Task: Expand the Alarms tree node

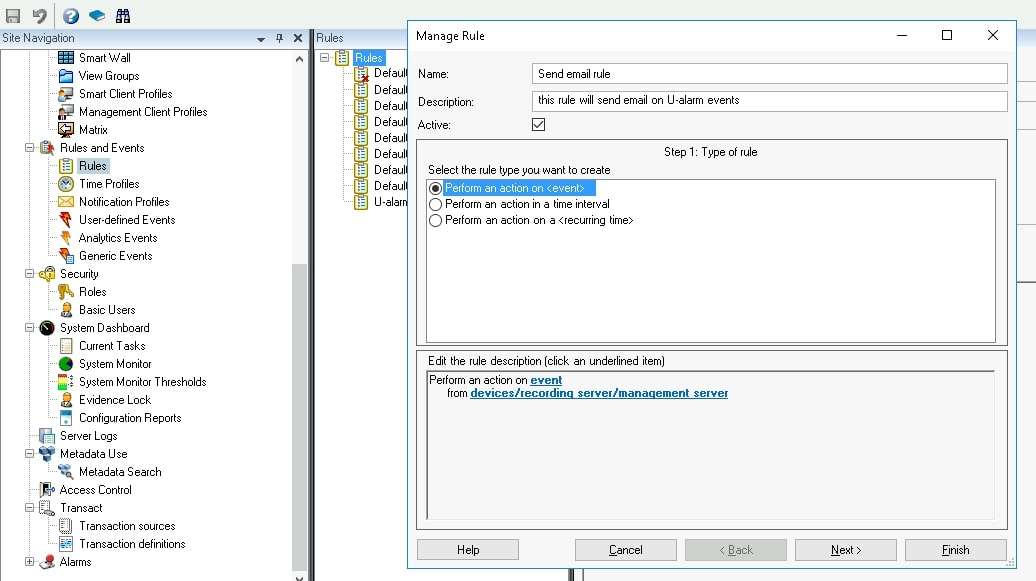Action: 30,562
